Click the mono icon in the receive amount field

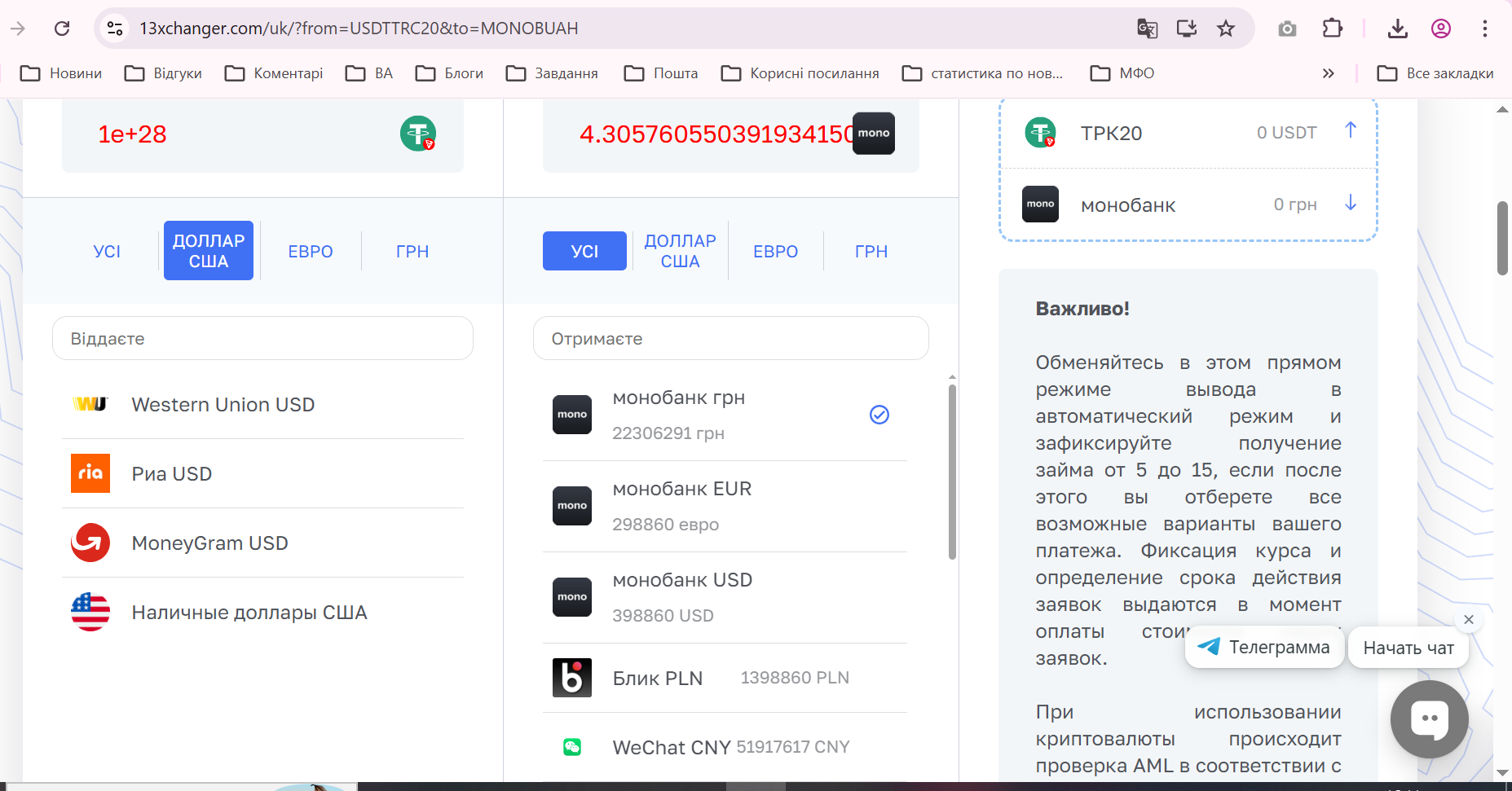[x=874, y=134]
